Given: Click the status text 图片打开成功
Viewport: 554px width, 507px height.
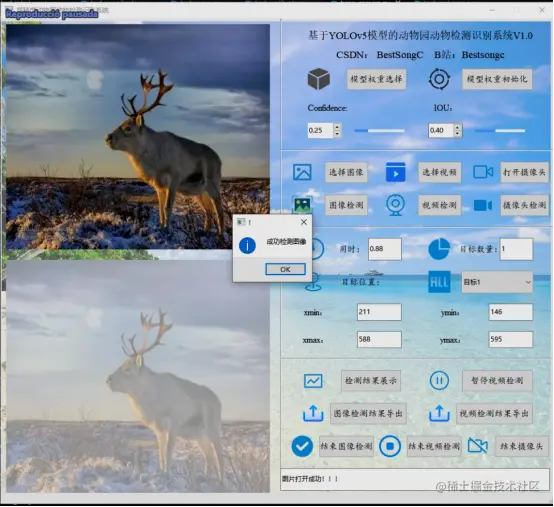Looking at the screenshot, I should click(310, 479).
